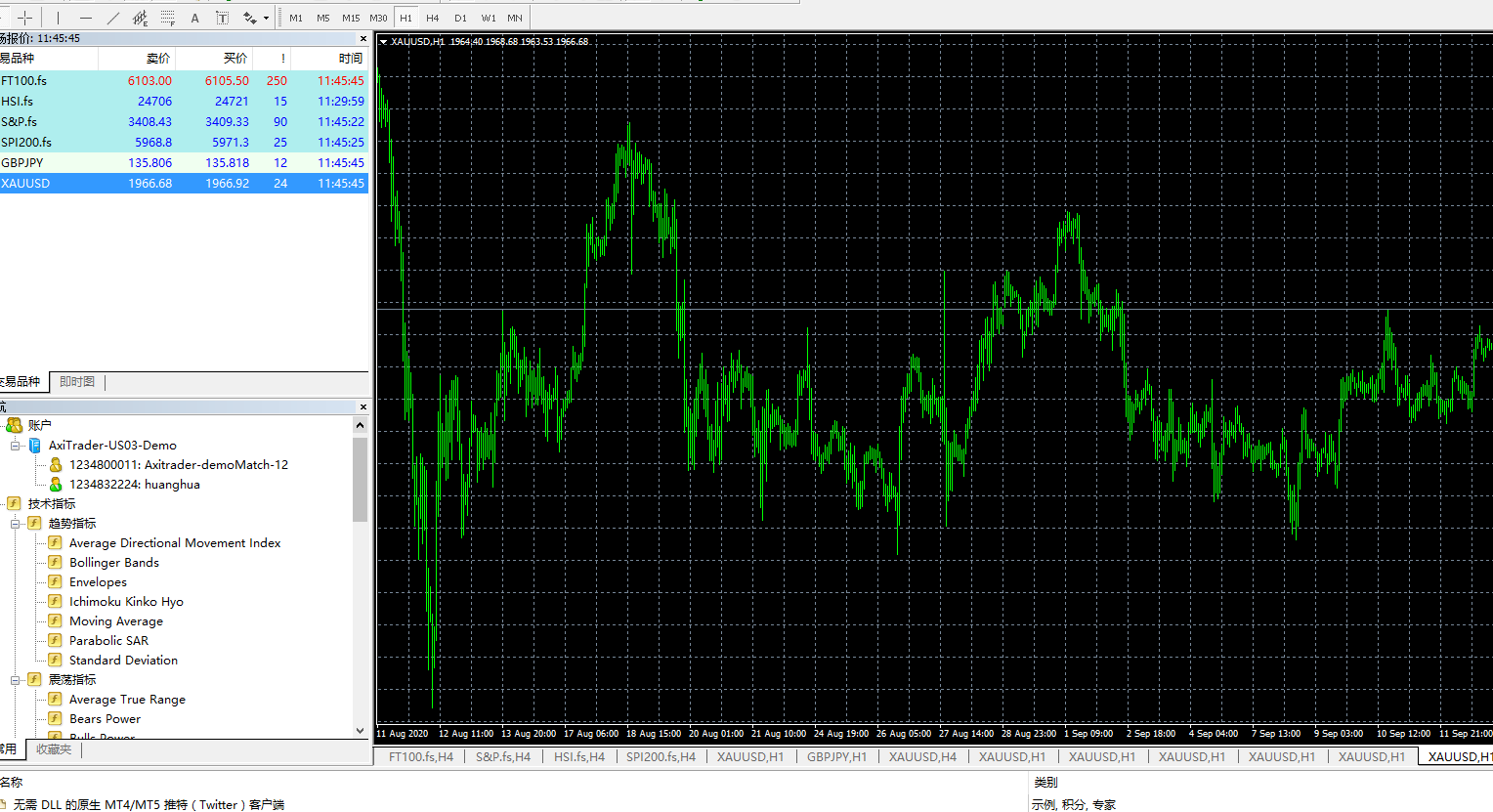Open the 收藏夹 favorites tab in Navigator
This screenshot has width=1493, height=812.
(x=54, y=749)
